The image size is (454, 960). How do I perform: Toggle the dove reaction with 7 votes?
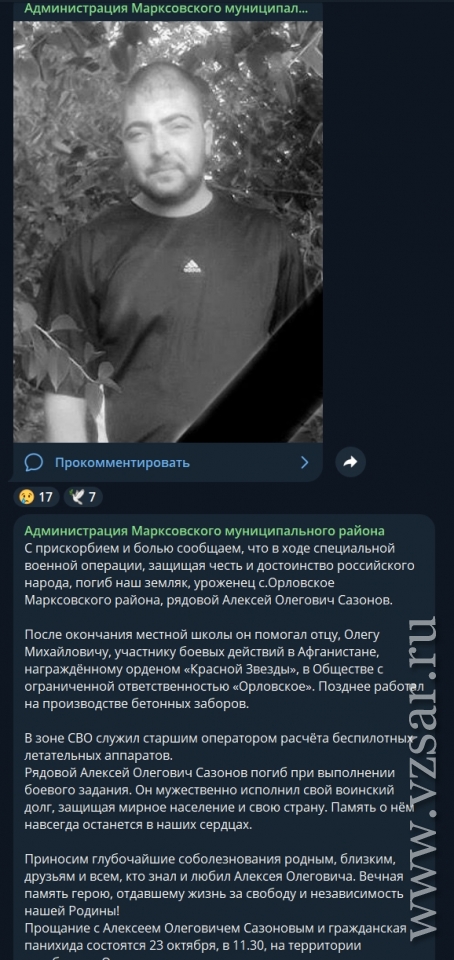[83, 497]
